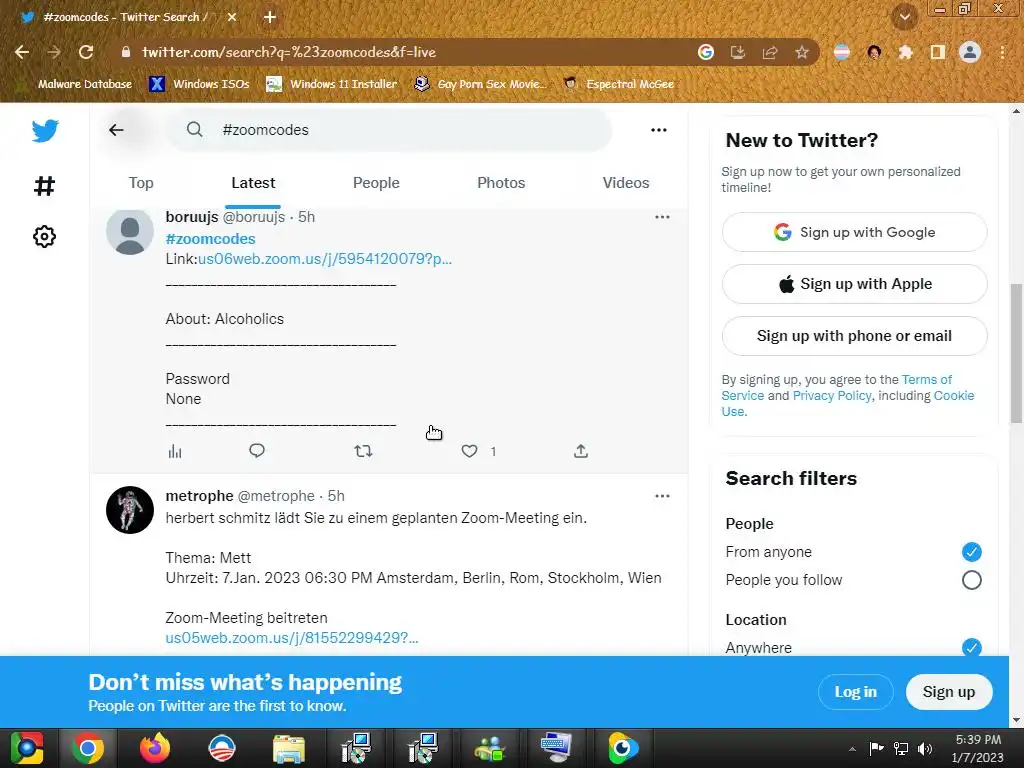Close the #zoomcodes Twitter tab

pos(232,18)
